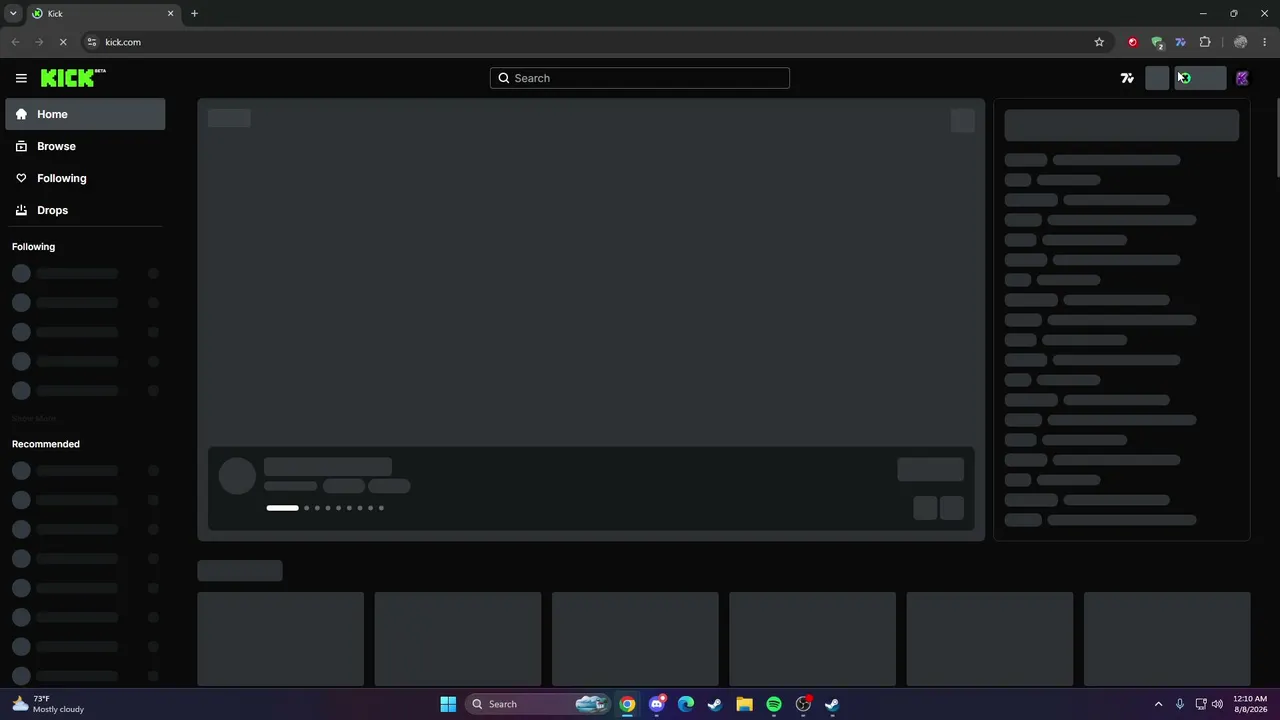
Task: Open the 7TV extension in Chrome toolbar
Action: [x=1181, y=42]
